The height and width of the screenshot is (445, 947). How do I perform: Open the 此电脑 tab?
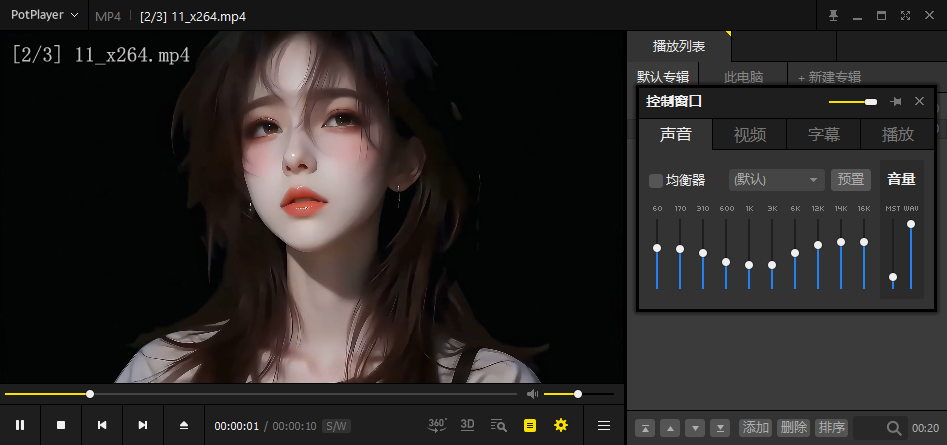pos(743,77)
